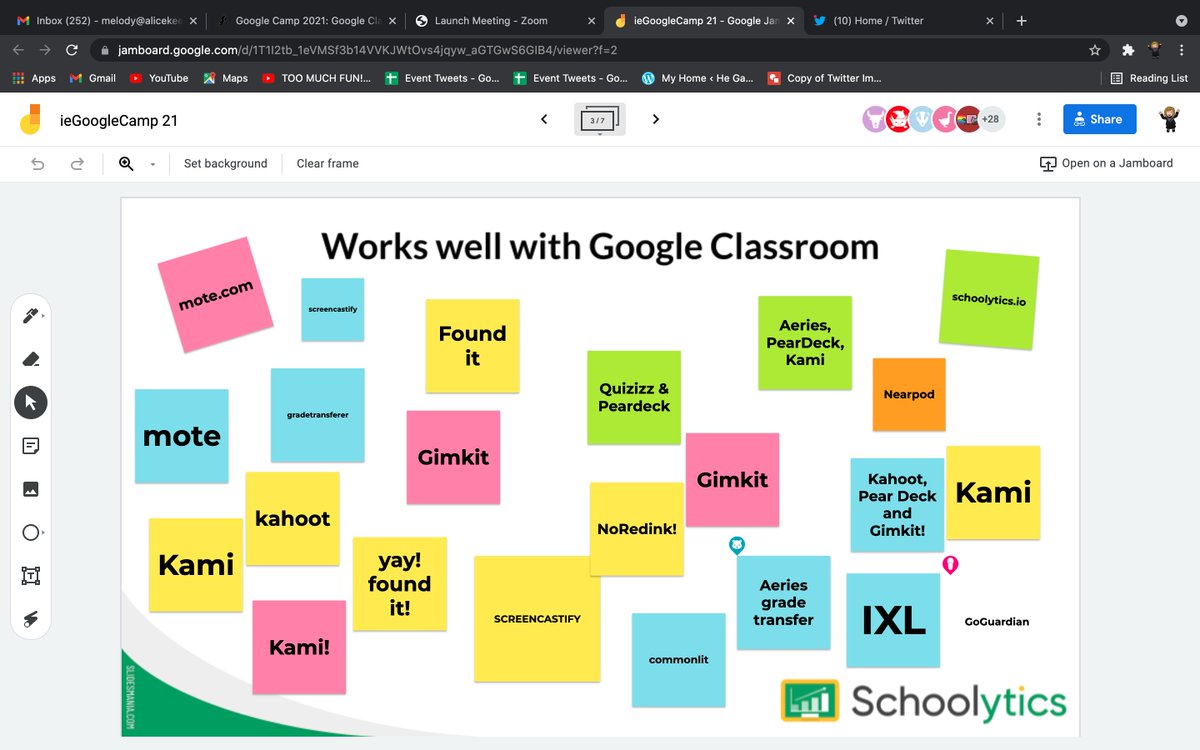1200x750 pixels.
Task: Select the pink mote.com sticky note
Action: click(x=215, y=295)
